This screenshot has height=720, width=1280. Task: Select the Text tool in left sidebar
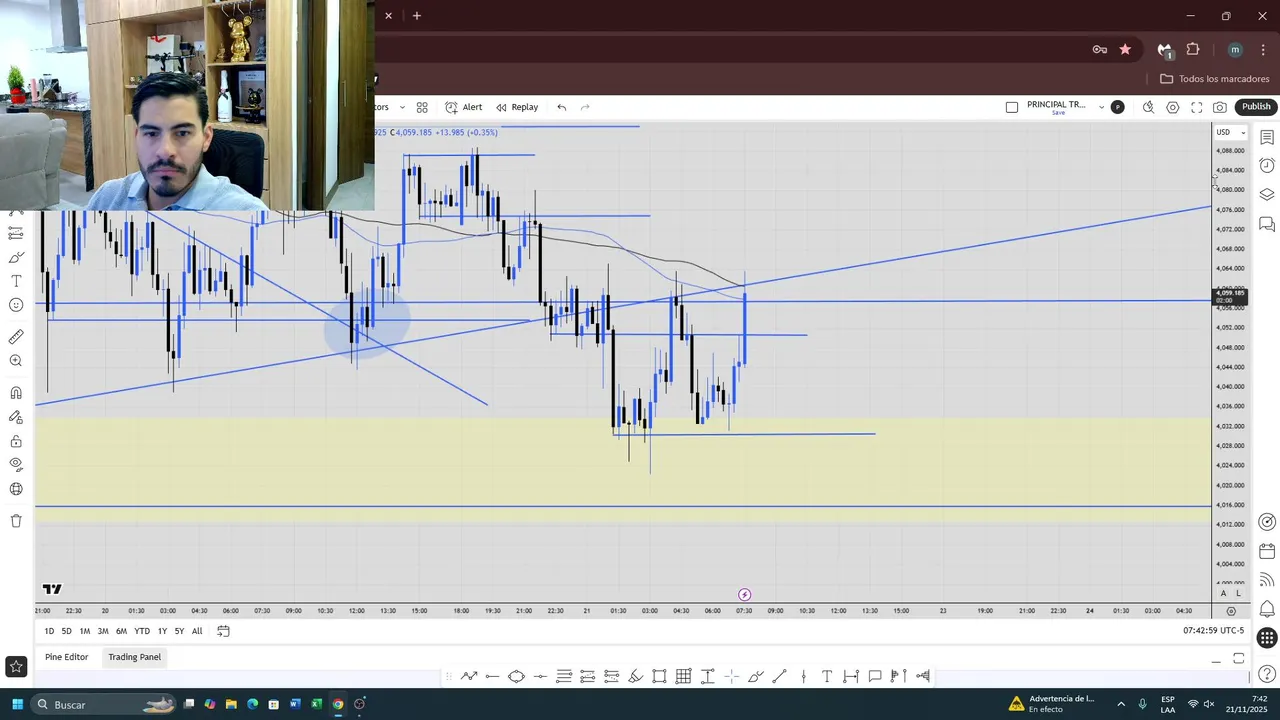16,281
